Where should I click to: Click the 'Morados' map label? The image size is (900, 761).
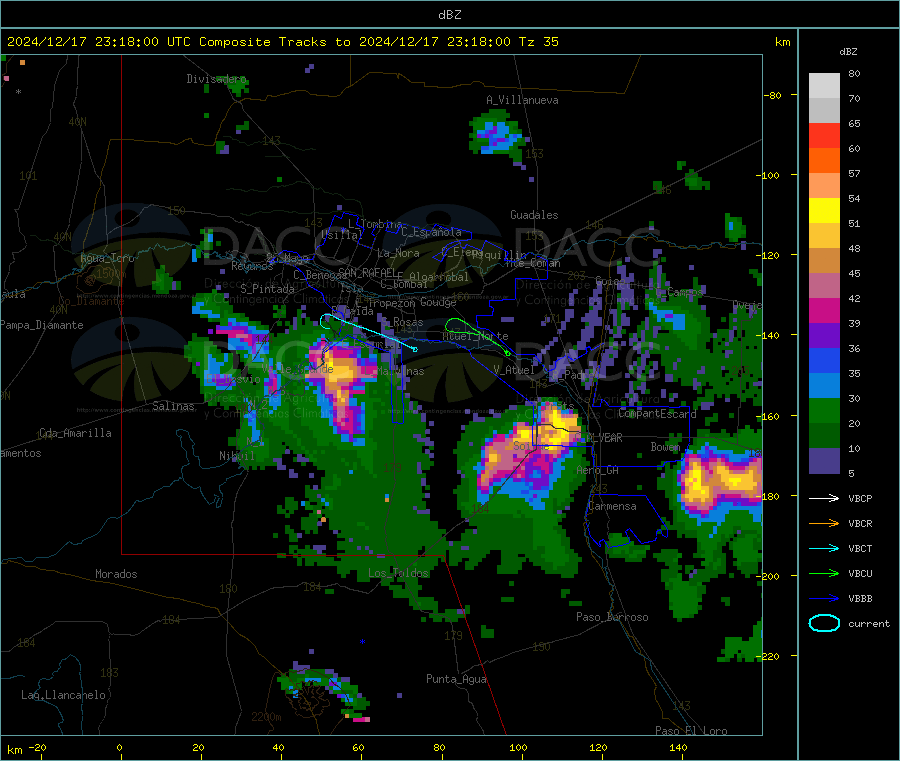click(116, 574)
